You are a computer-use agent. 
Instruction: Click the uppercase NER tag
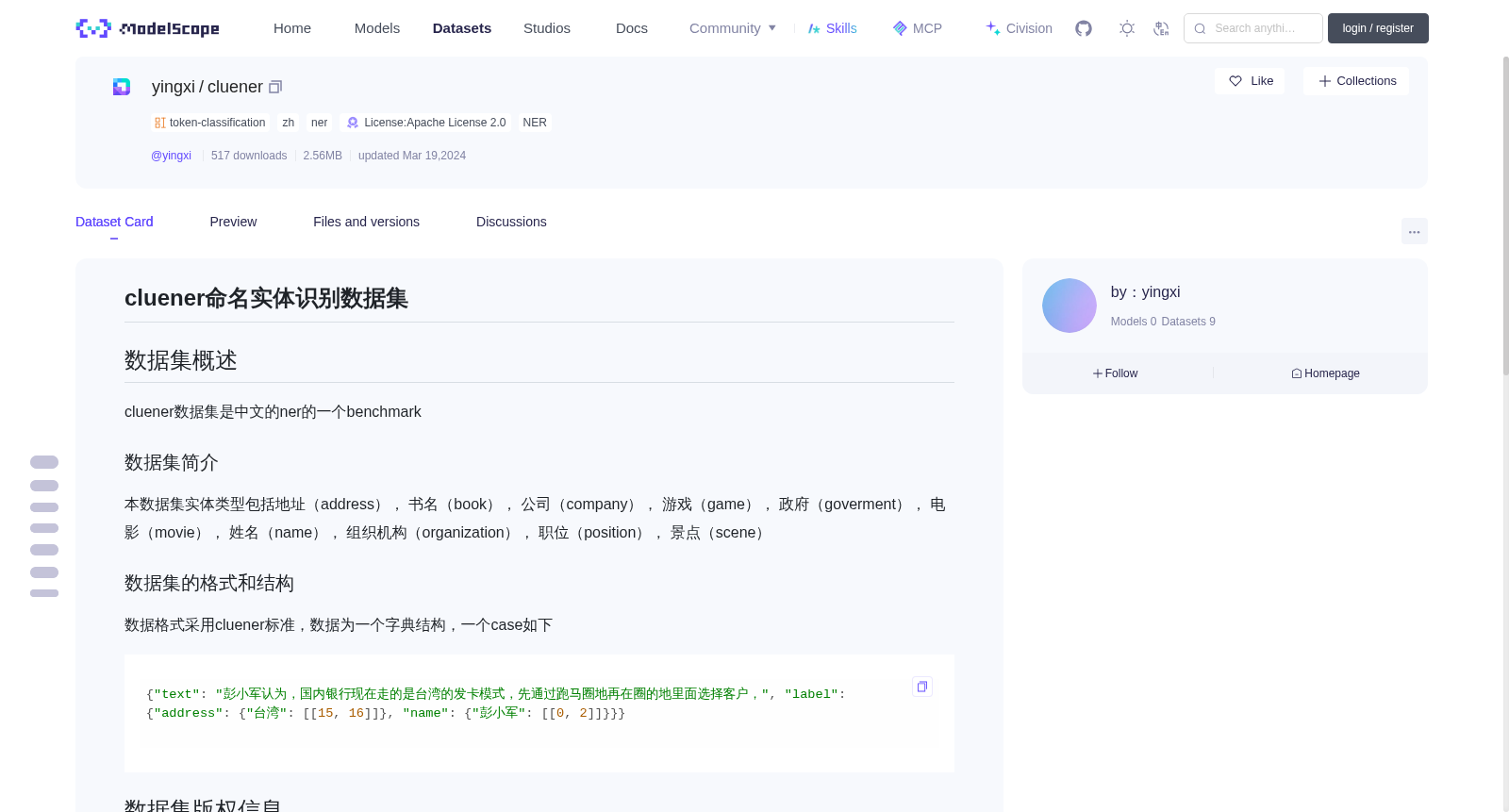pos(535,123)
